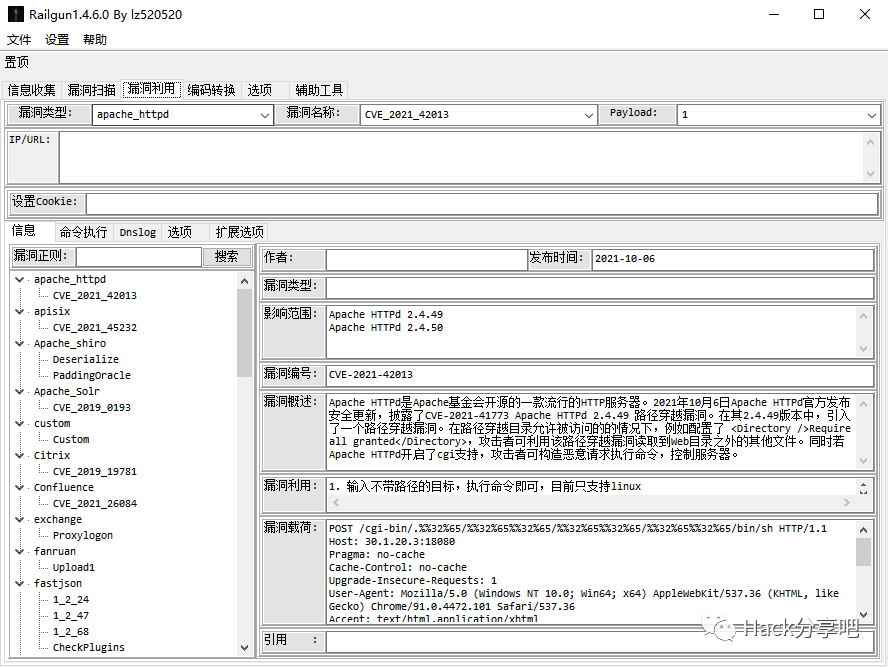Switch to the 编码转换 tab
The width and height of the screenshot is (888, 667).
(212, 90)
